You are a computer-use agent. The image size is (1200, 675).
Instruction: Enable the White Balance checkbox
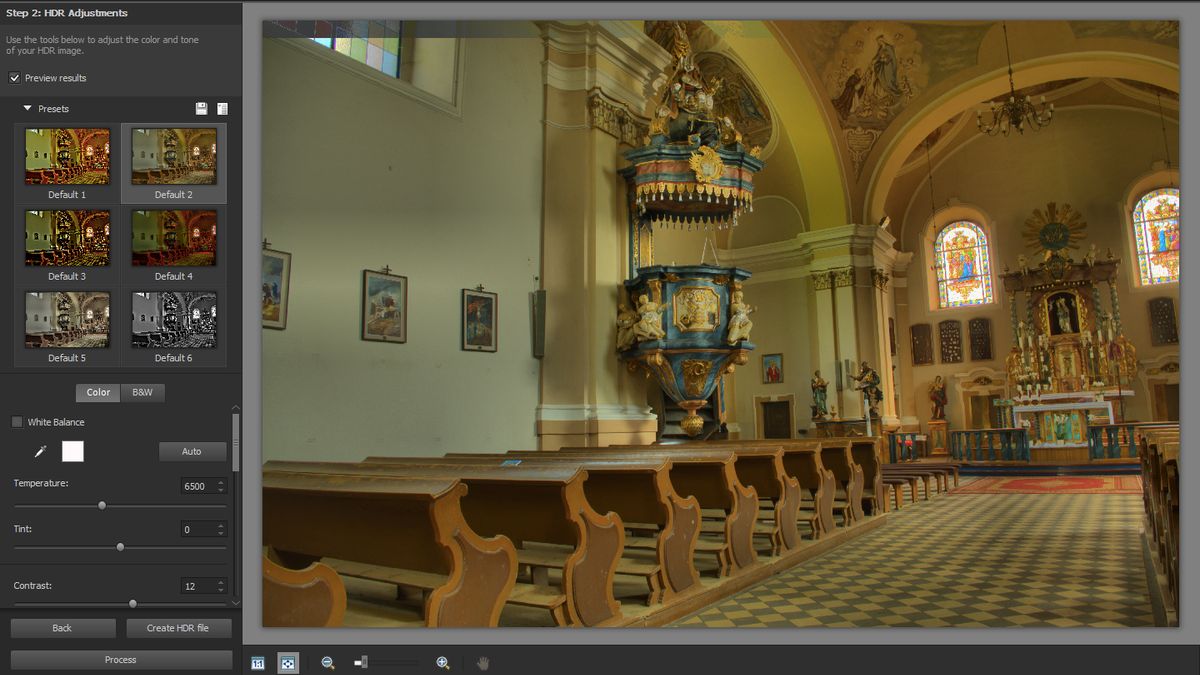(x=17, y=422)
